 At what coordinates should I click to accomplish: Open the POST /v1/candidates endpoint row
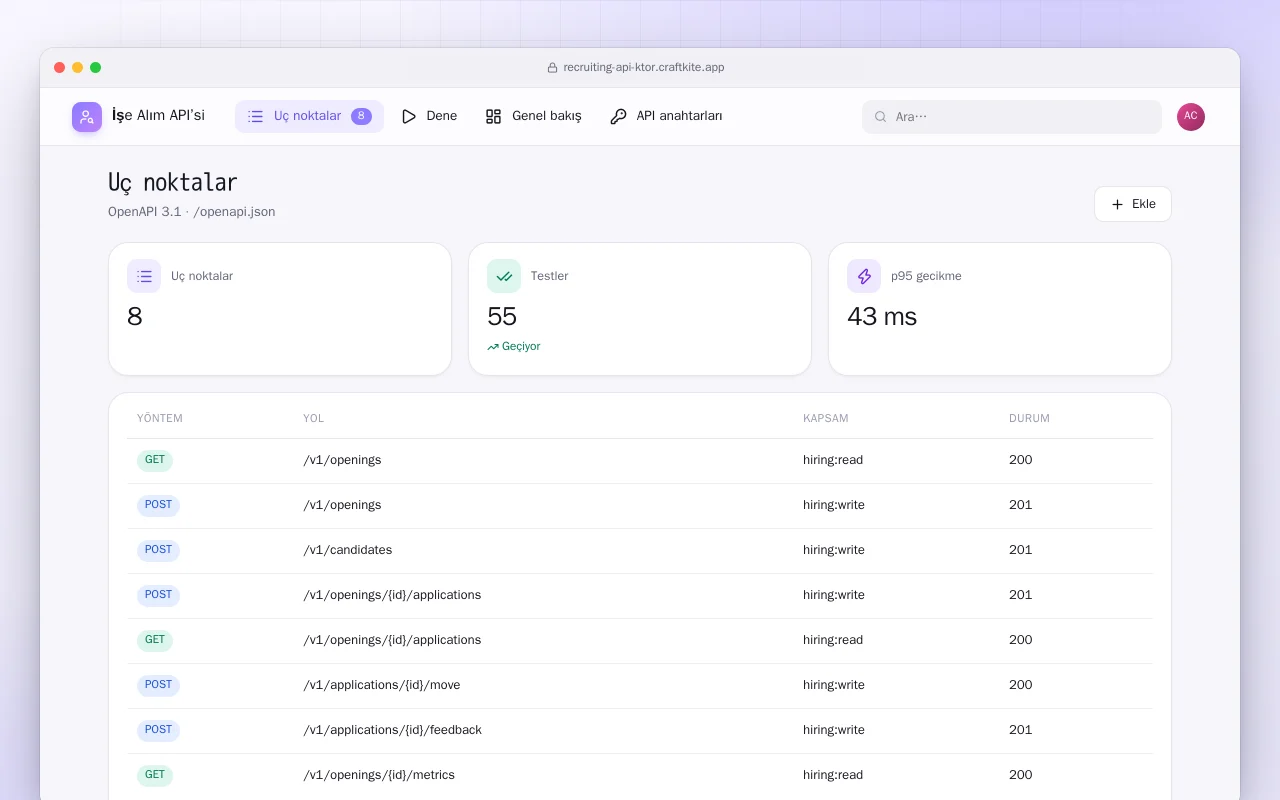pyautogui.click(x=640, y=551)
